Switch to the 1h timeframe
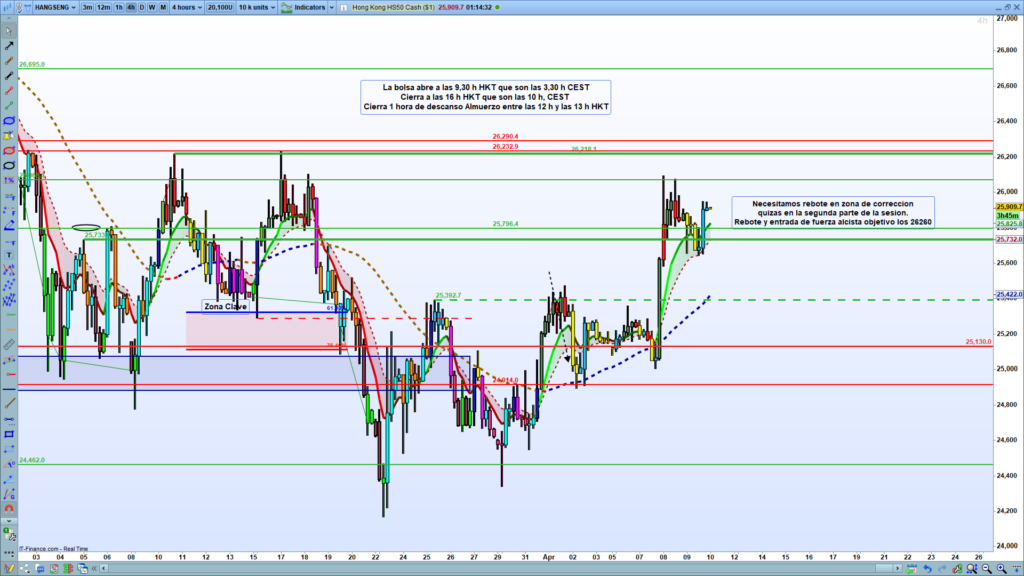 119,7
